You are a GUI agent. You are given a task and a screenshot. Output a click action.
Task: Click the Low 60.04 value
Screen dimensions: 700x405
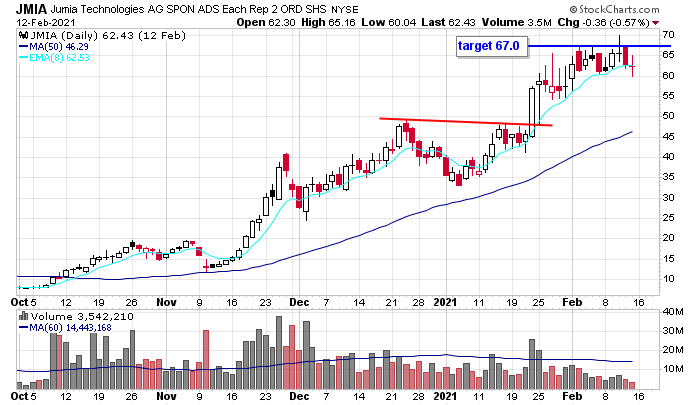pos(387,22)
